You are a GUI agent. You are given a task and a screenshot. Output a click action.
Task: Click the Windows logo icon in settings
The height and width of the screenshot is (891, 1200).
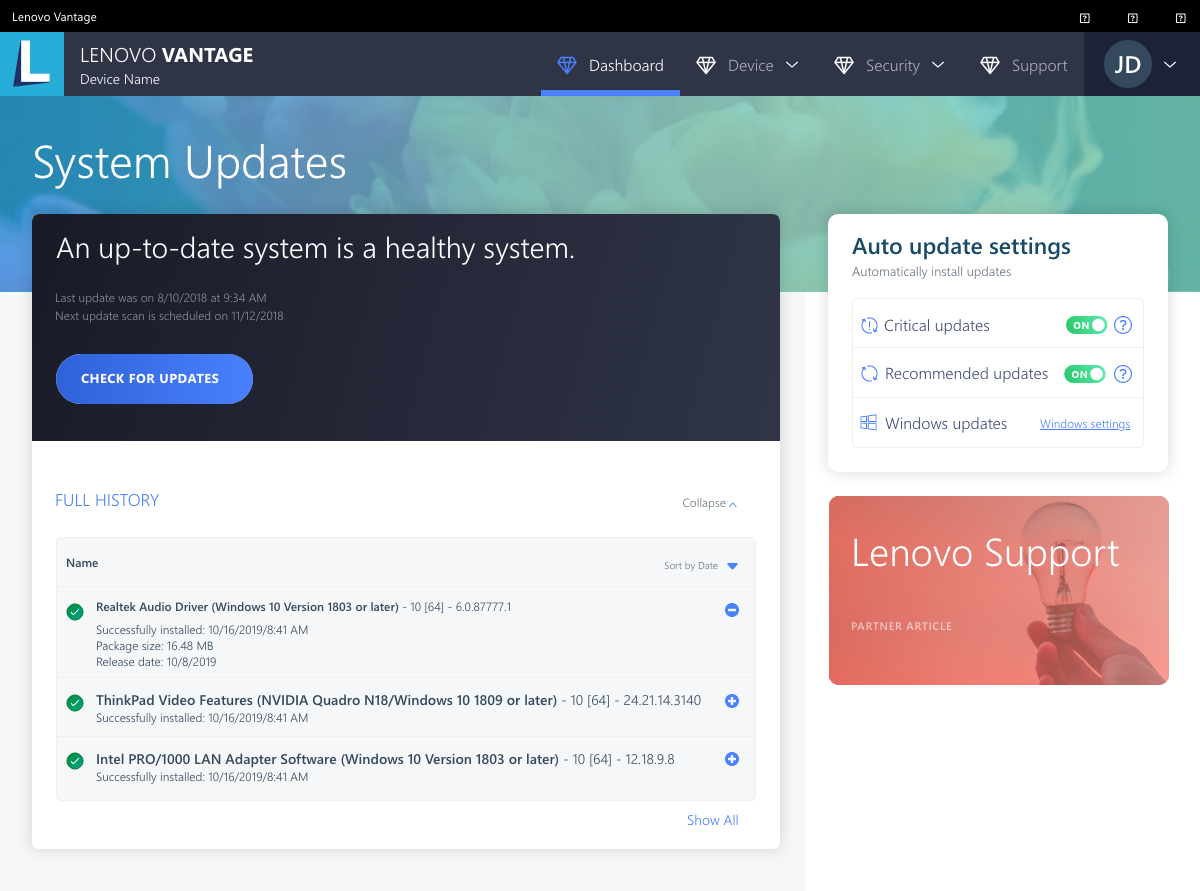coord(869,423)
